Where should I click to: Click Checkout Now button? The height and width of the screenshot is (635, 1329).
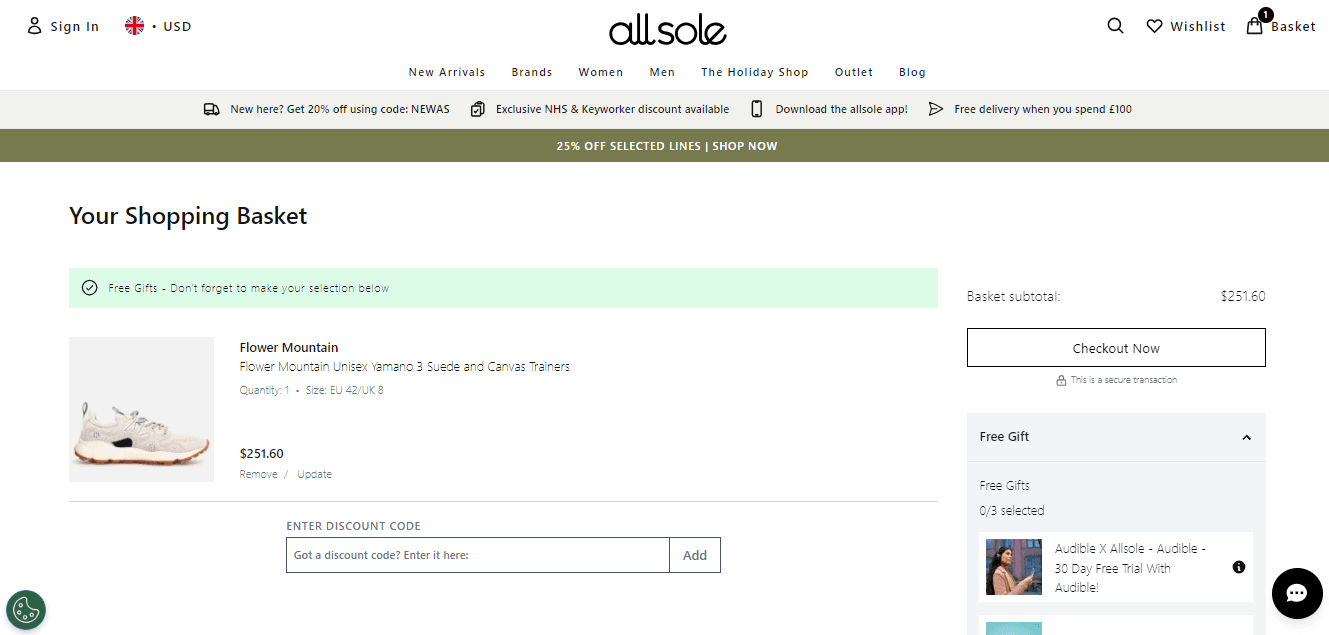coord(1116,348)
